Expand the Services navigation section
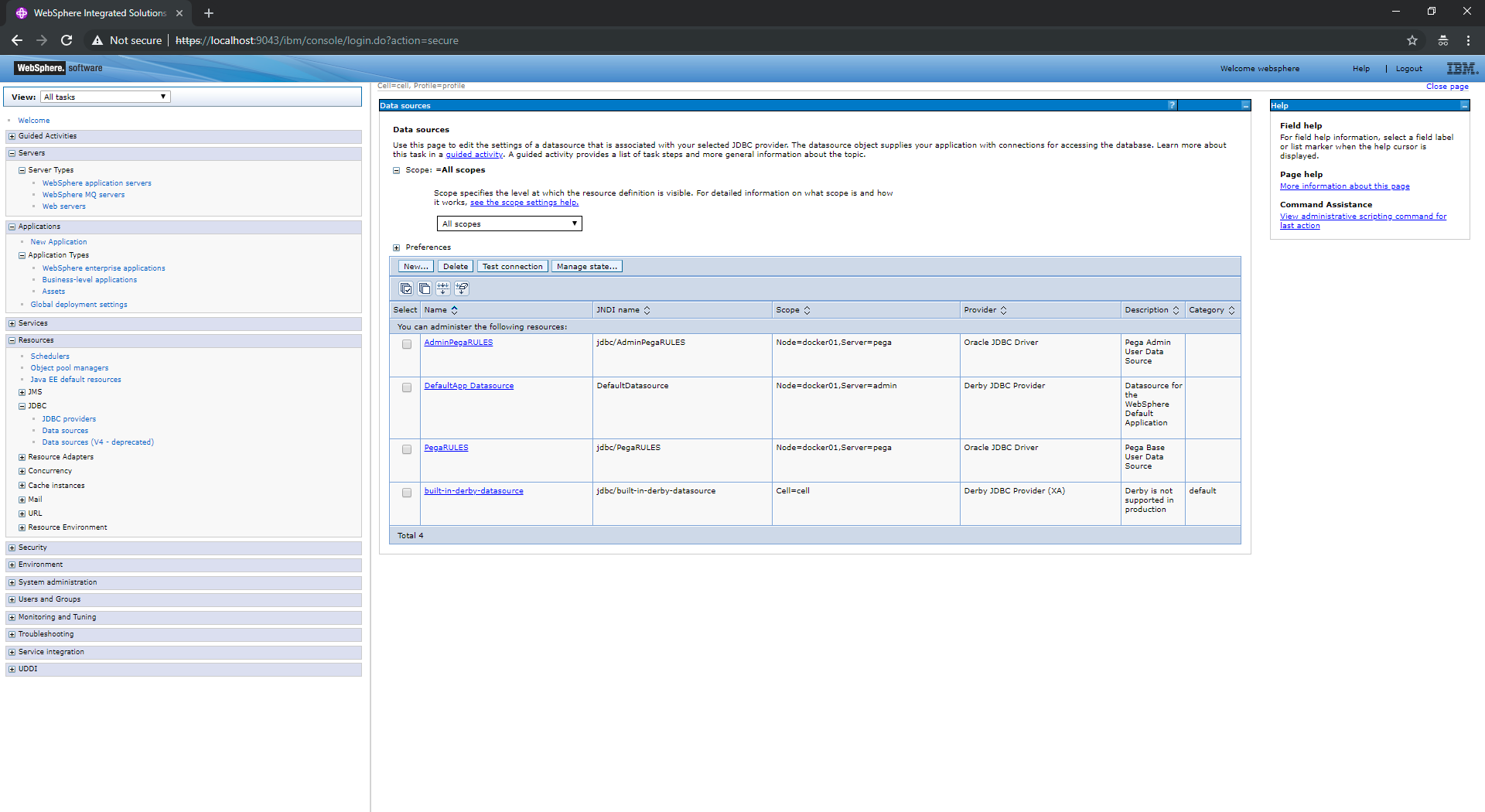1485x812 pixels. click(12, 323)
